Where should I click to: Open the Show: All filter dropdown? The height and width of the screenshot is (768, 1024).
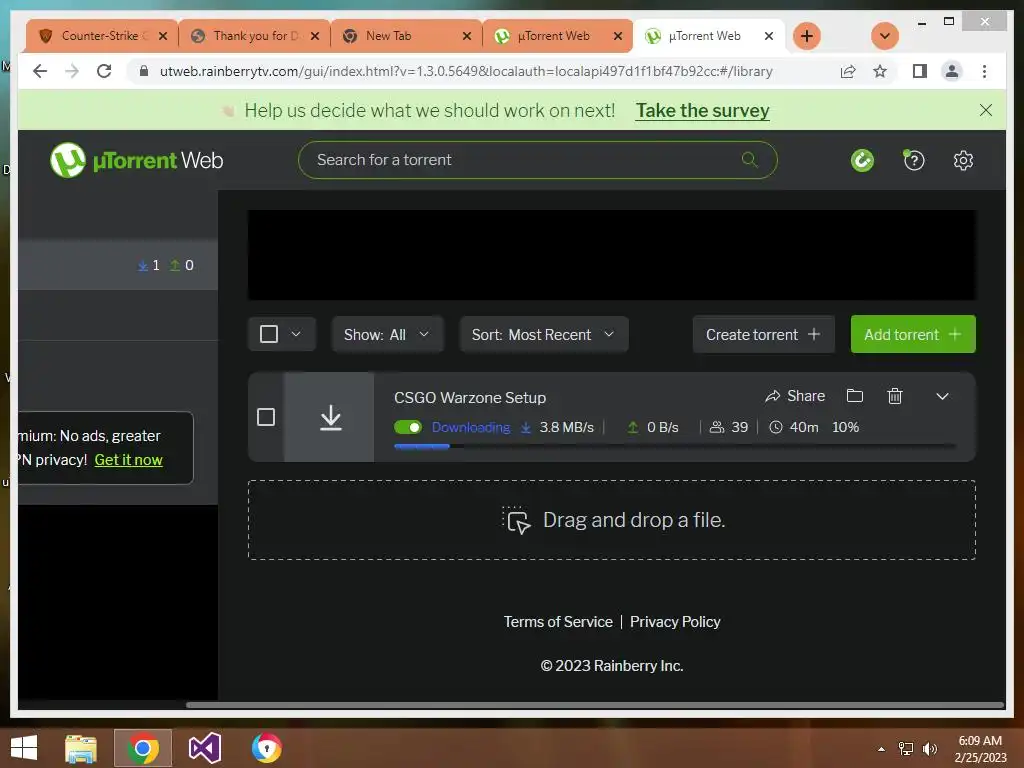coord(387,334)
